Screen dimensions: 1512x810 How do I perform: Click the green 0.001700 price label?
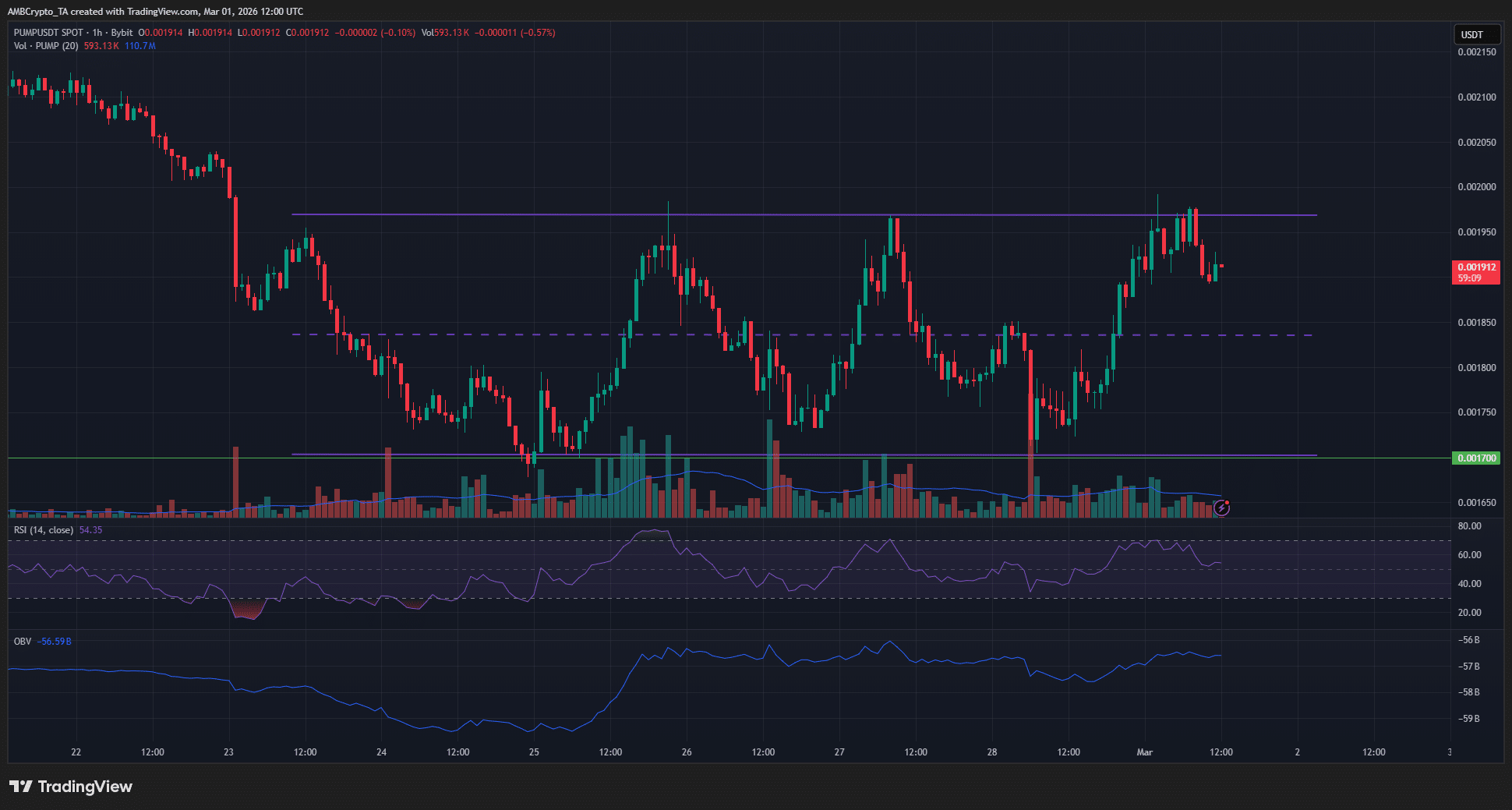pyautogui.click(x=1476, y=458)
